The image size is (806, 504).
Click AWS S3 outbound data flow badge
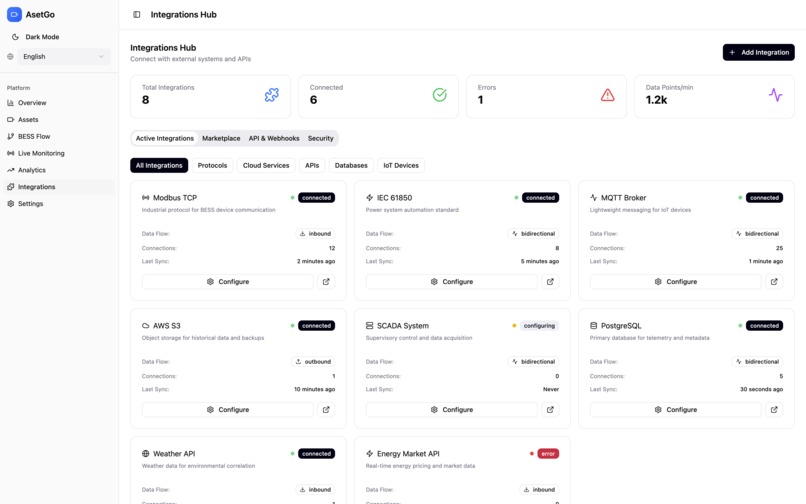[x=313, y=362]
